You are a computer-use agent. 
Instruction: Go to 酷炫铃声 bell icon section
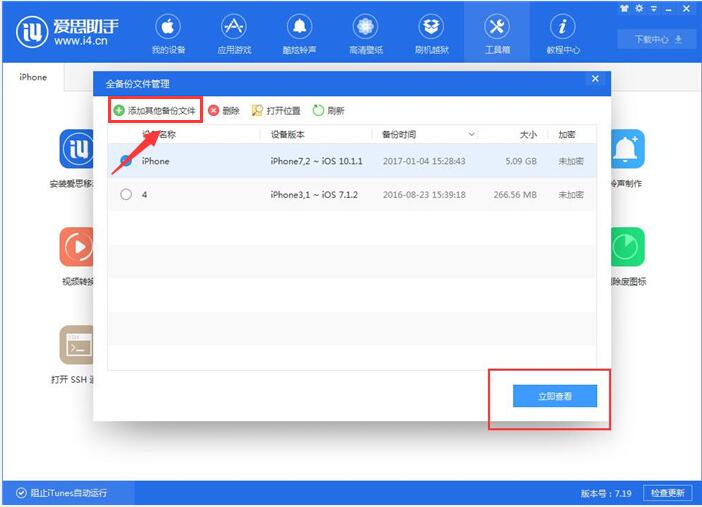coord(299,34)
